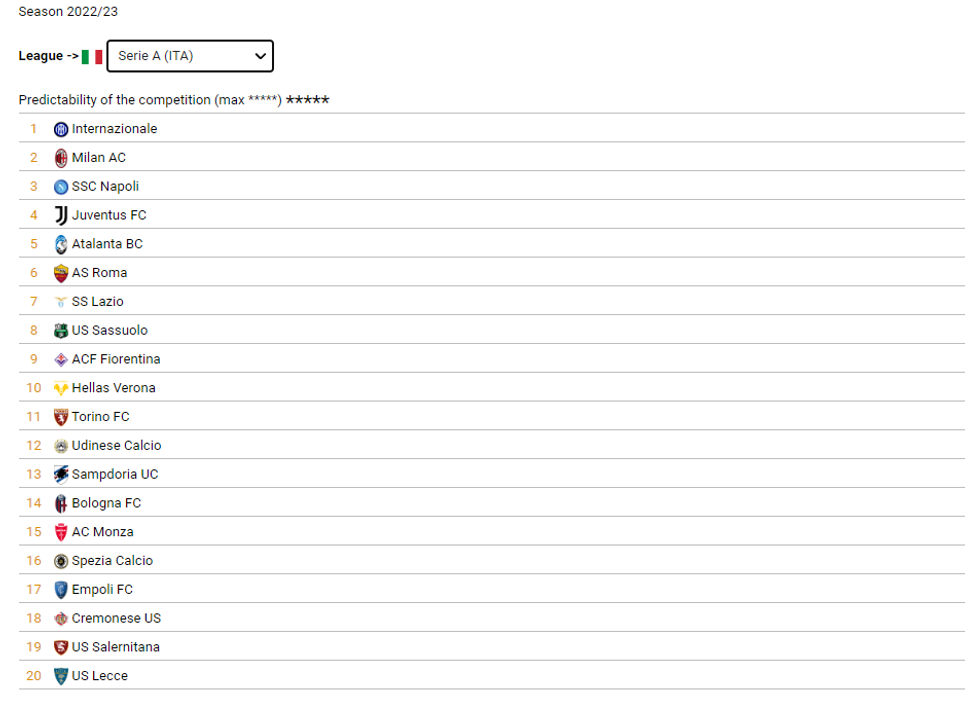Click the predictability star rating
Screen dimensions: 980x710
click(308, 100)
